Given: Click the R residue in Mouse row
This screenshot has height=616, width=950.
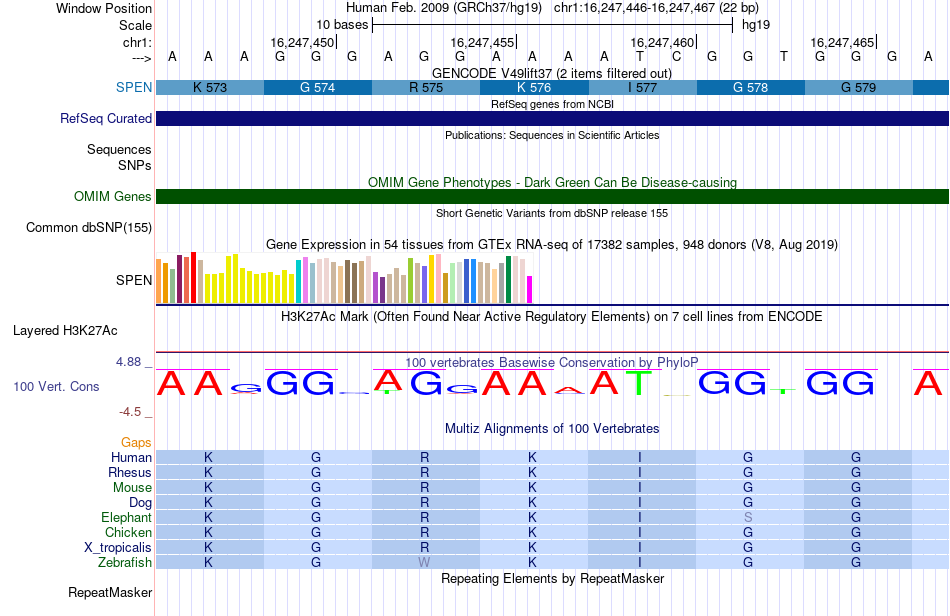Looking at the screenshot, I should click(425, 488).
